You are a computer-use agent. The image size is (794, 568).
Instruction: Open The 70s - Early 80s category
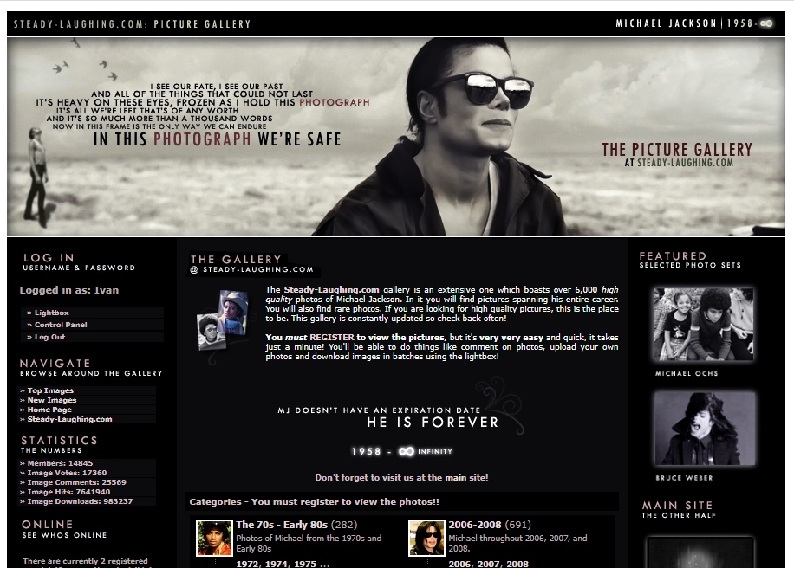tap(282, 524)
